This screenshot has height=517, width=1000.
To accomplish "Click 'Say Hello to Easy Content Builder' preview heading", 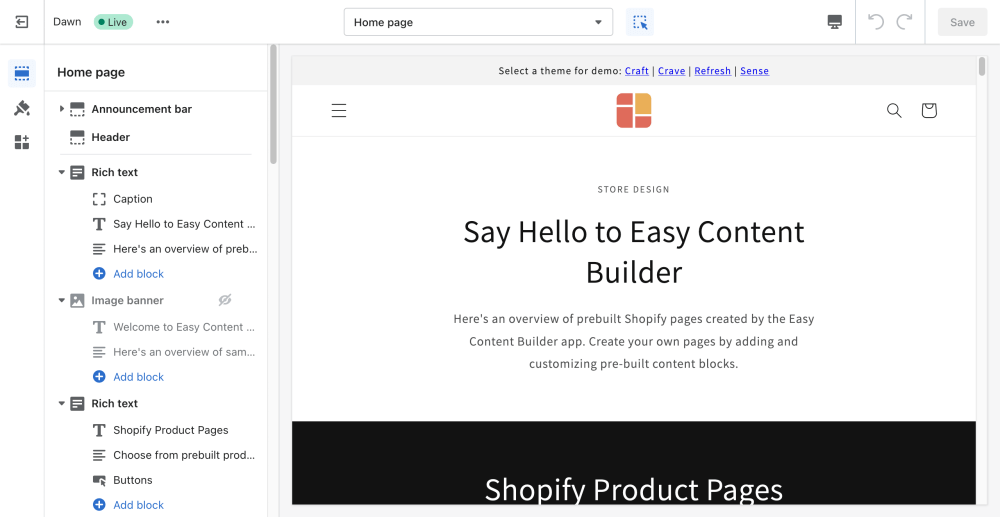I will [x=634, y=252].
